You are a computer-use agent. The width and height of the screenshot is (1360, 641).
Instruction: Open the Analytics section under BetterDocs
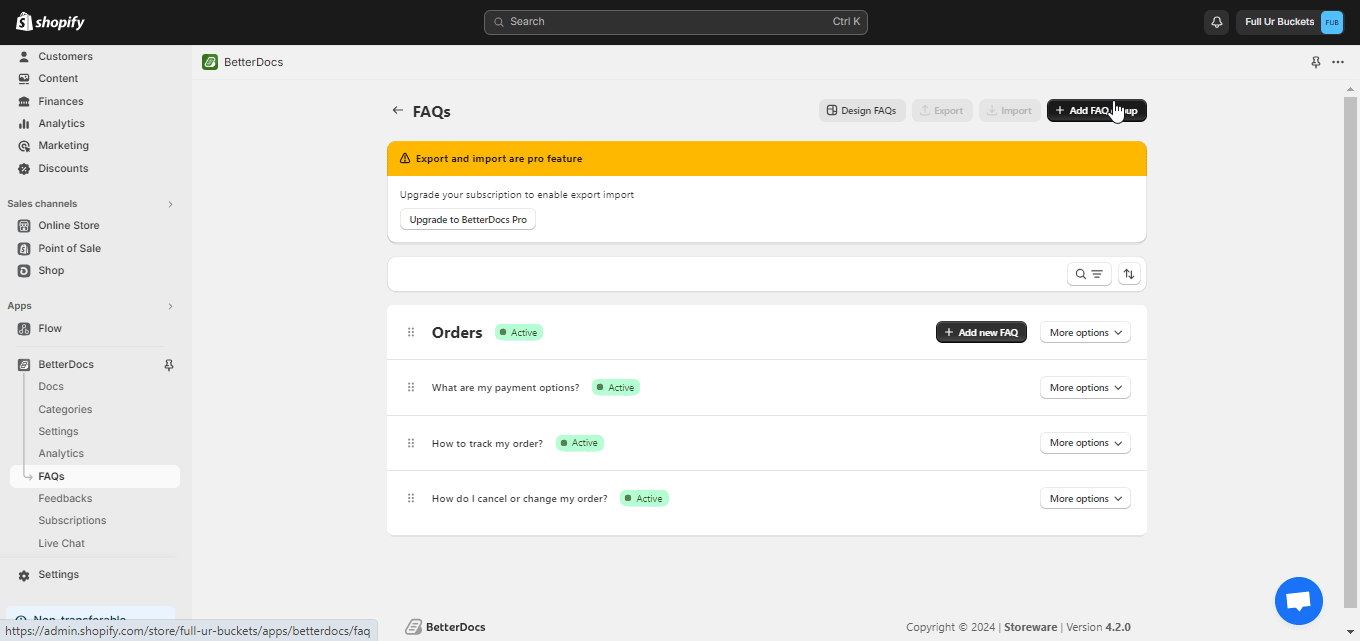point(61,453)
